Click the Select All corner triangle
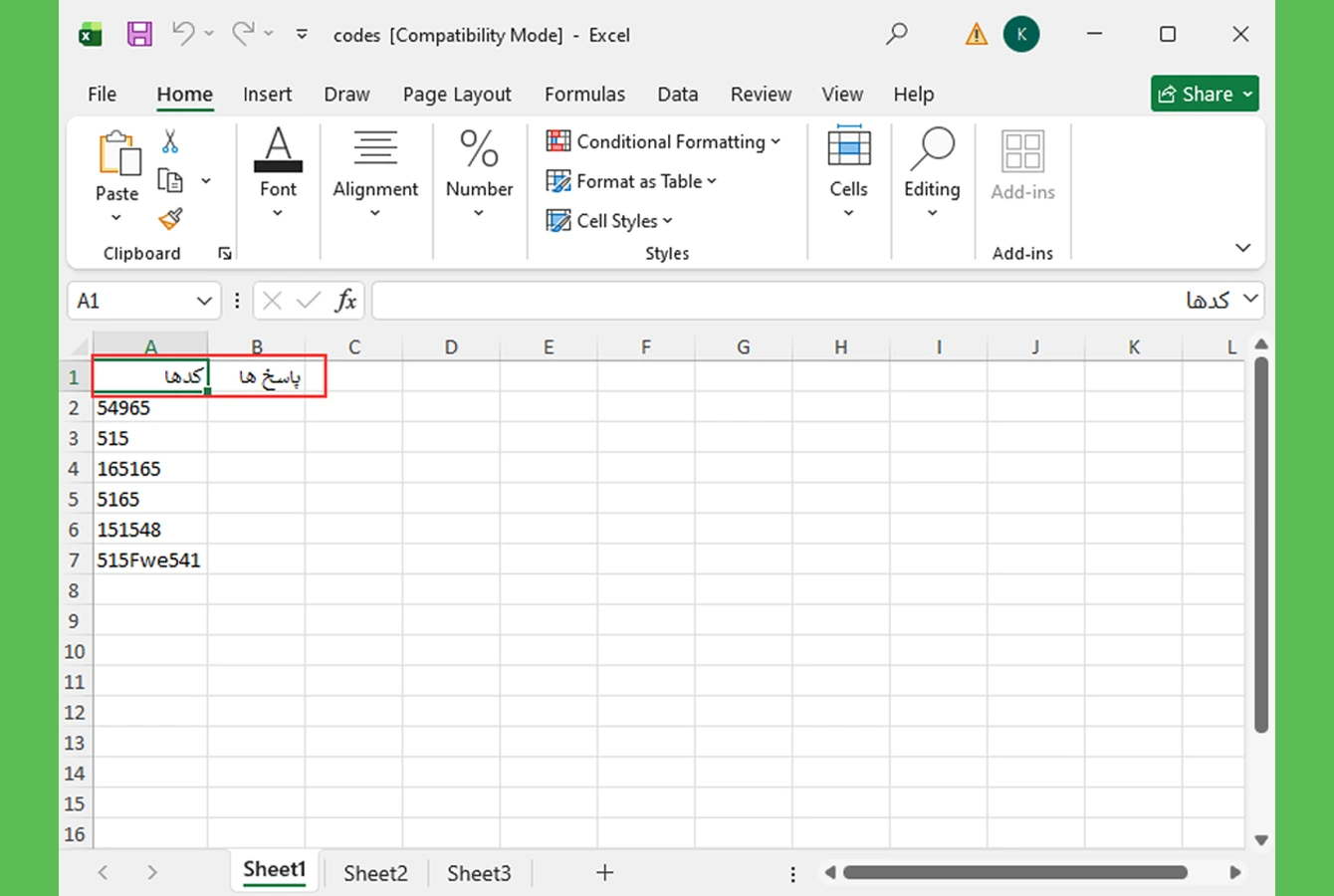This screenshot has height=896, width=1334. (80, 346)
